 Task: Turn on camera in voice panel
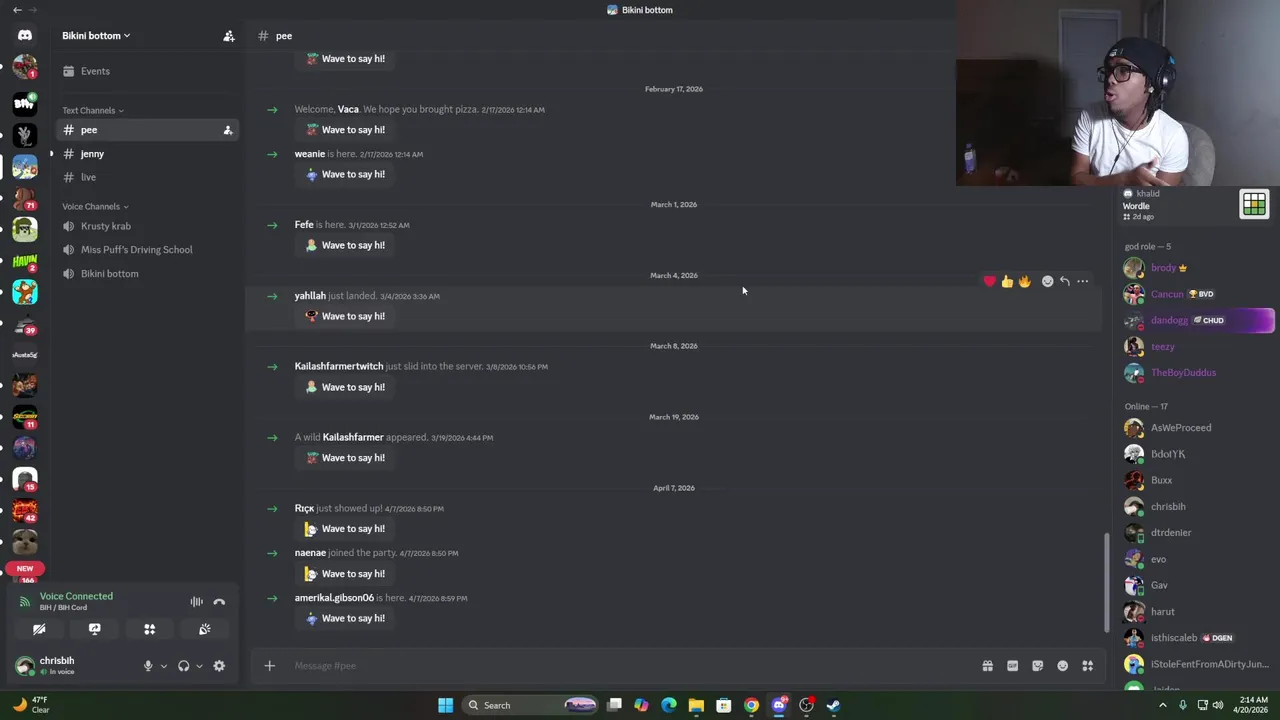point(39,629)
